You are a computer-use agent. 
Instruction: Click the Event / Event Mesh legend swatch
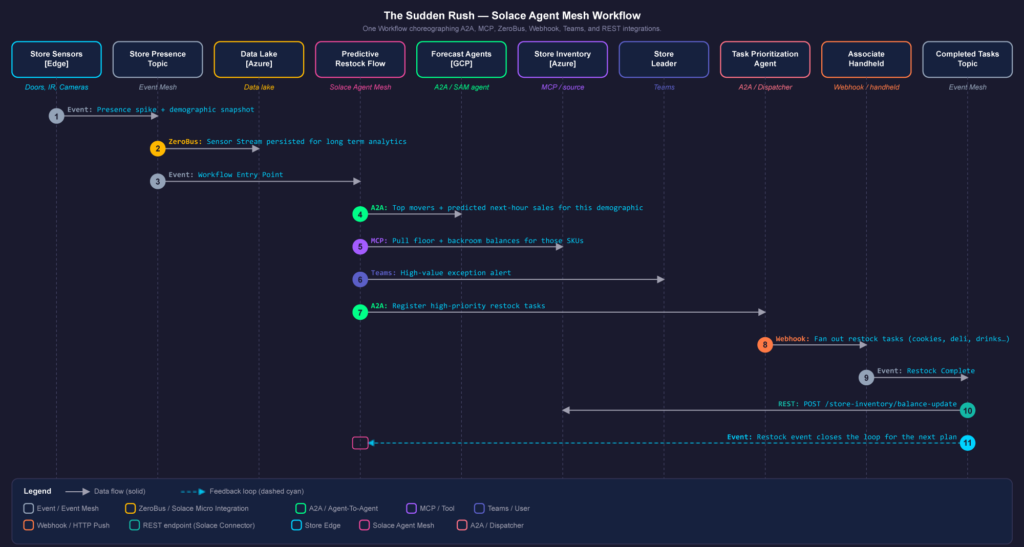pos(28,508)
